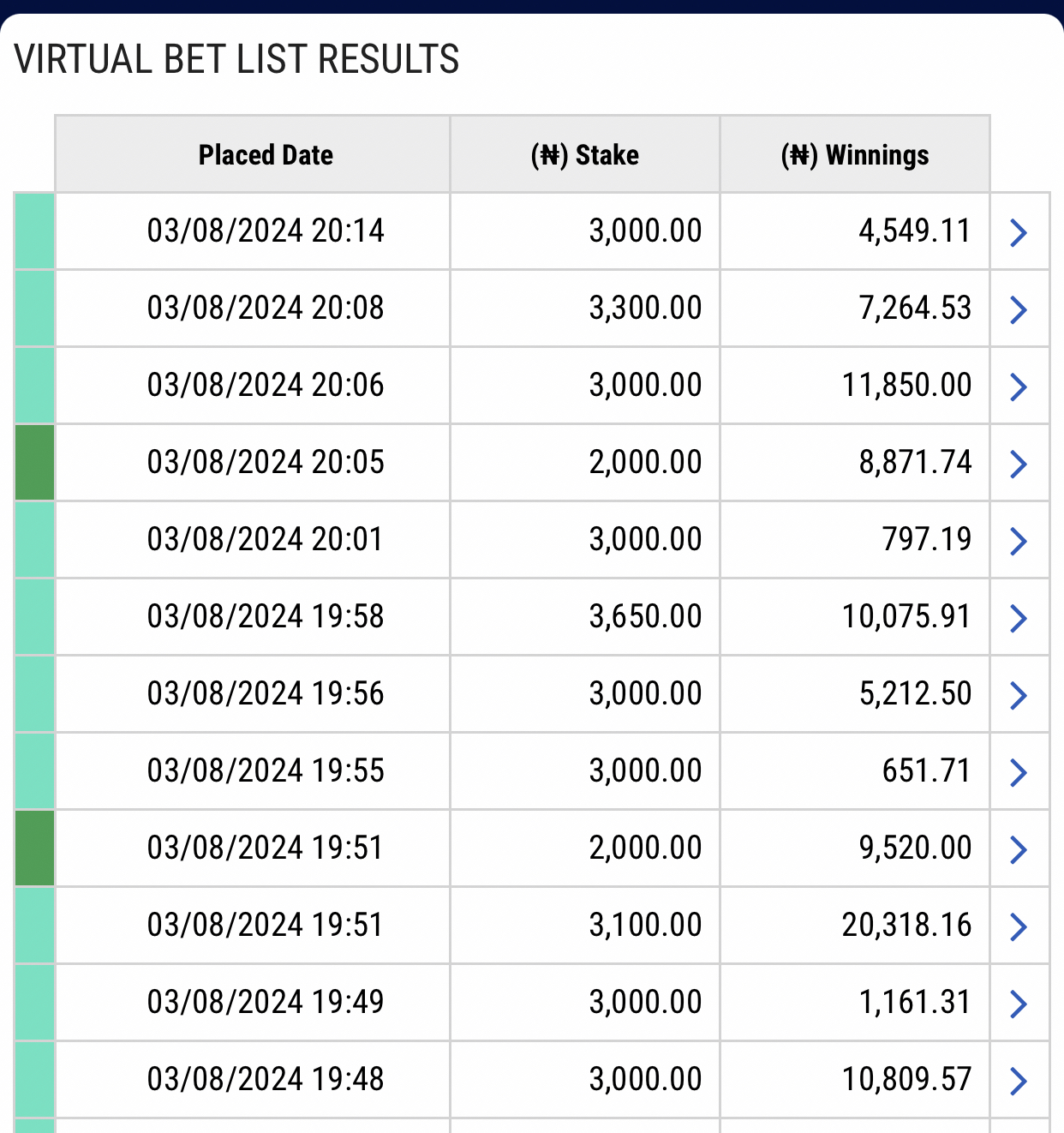Tap chevron beside 651.71 winnings
Screen dimensions: 1064x1133
(1019, 772)
